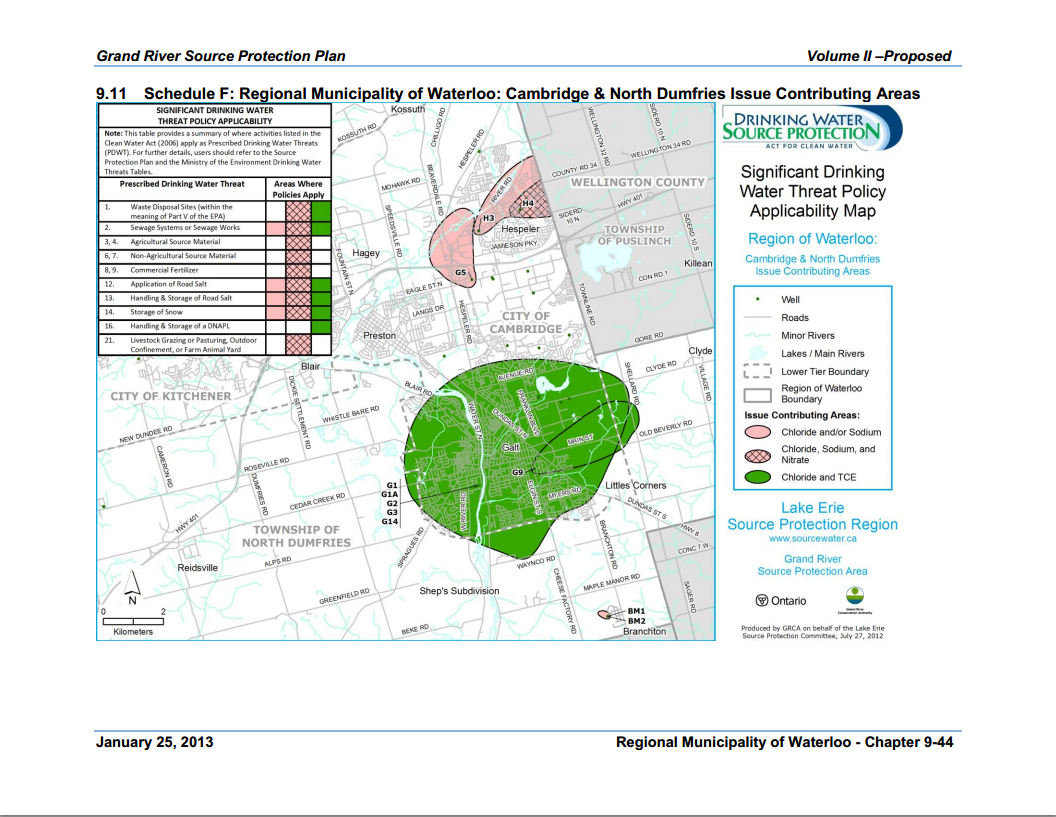Select the Roads line symbol in the legend
The width and height of the screenshot is (1056, 817).
pos(758,317)
